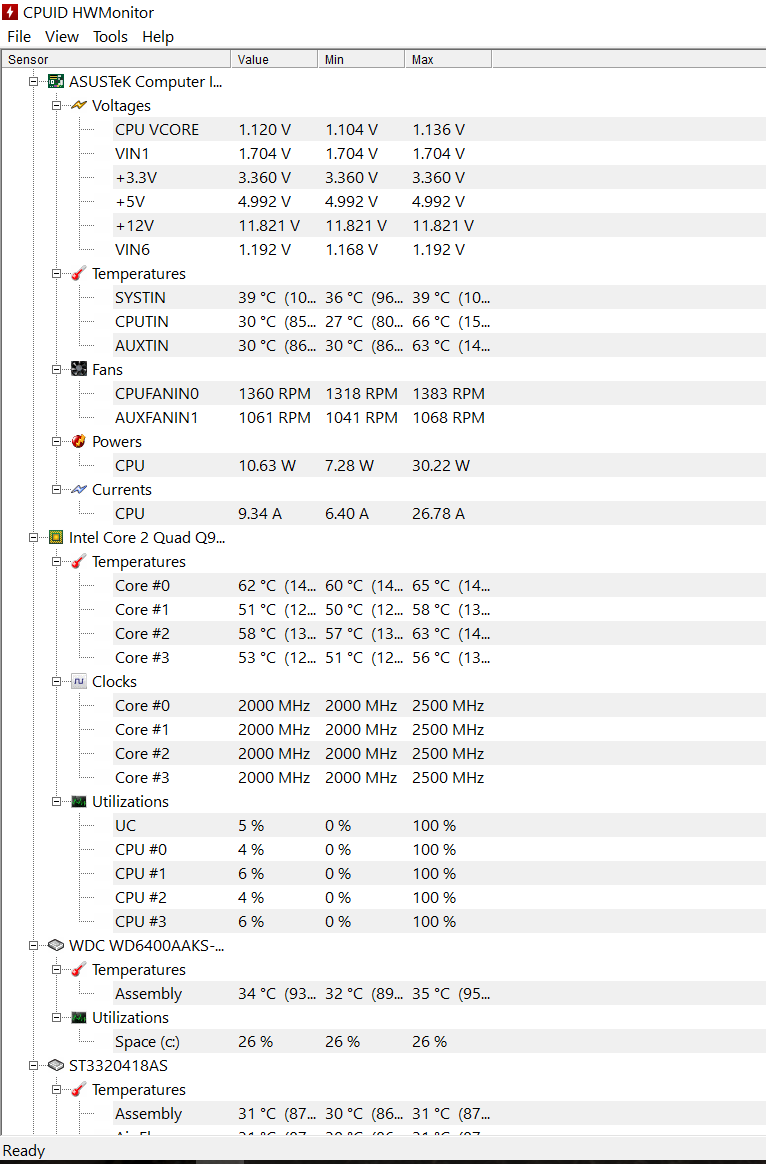Click the ASUSTeK motherboard icon
This screenshot has height=1164, width=766.
(x=56, y=82)
